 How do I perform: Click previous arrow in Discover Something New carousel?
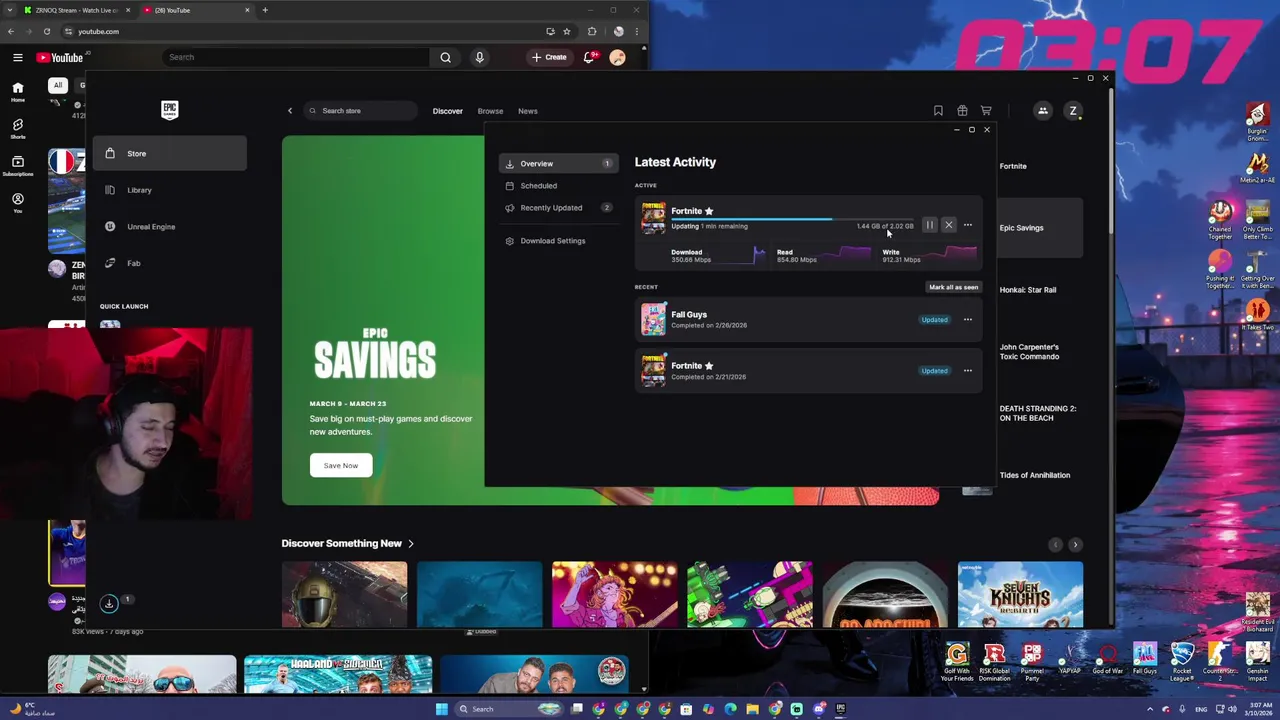(x=1055, y=544)
